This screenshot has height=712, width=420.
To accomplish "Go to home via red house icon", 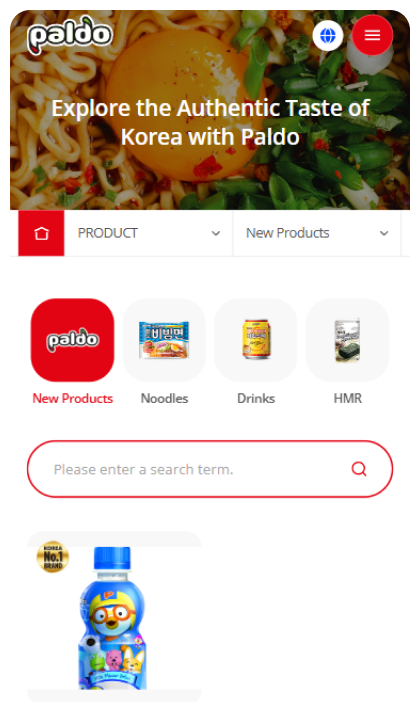I will 41,233.
